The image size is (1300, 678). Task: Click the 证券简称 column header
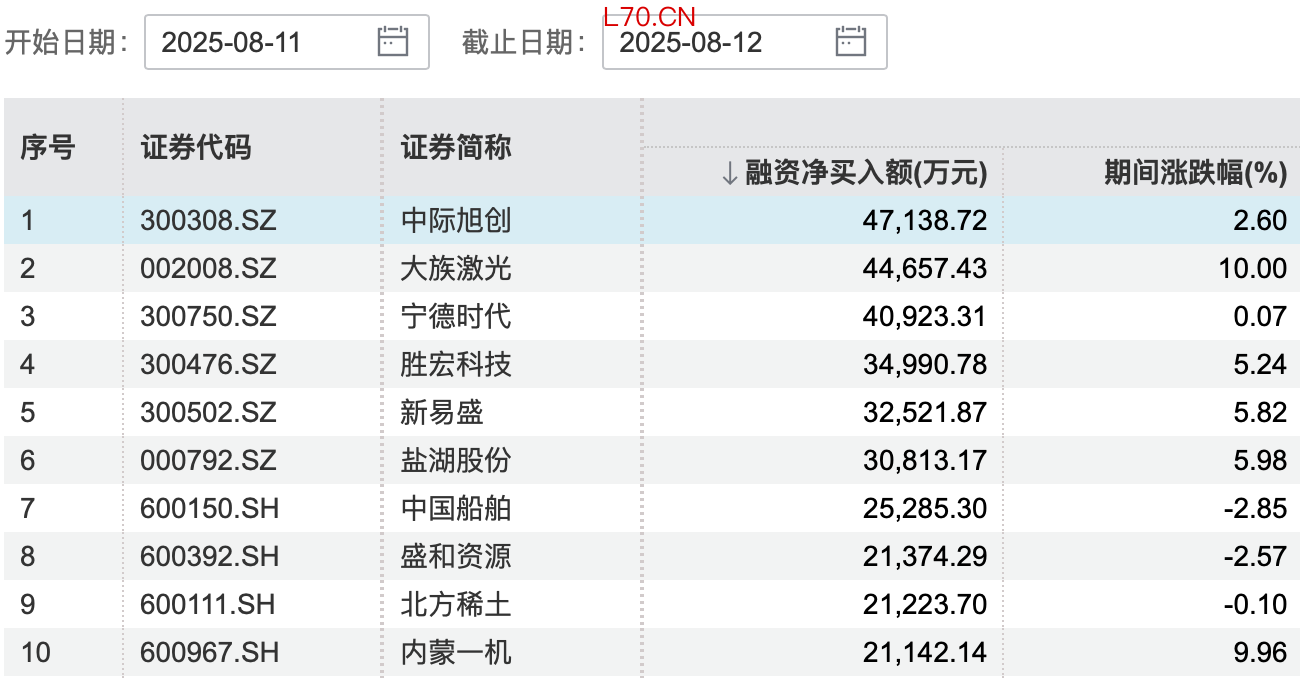coord(456,148)
